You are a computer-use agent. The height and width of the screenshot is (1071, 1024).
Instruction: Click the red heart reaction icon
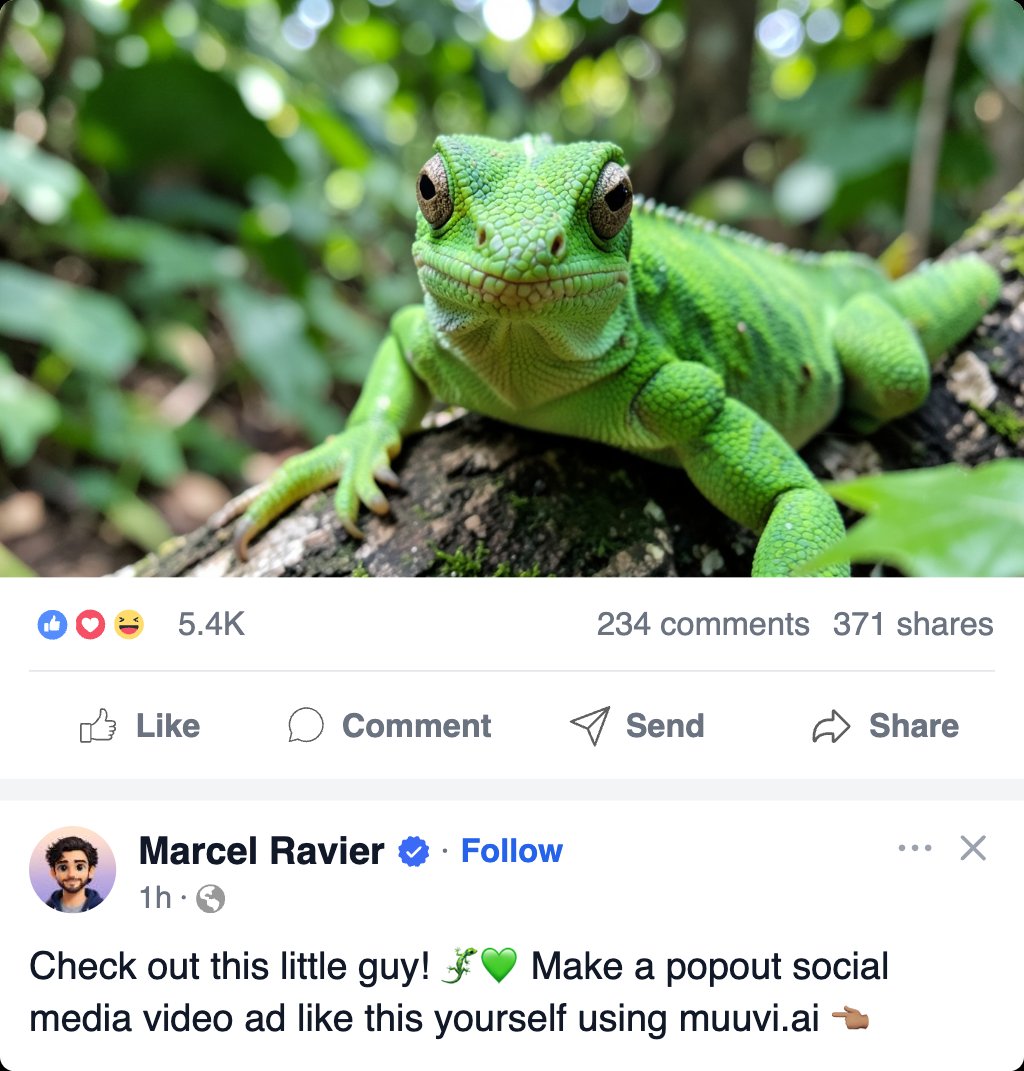[x=88, y=623]
